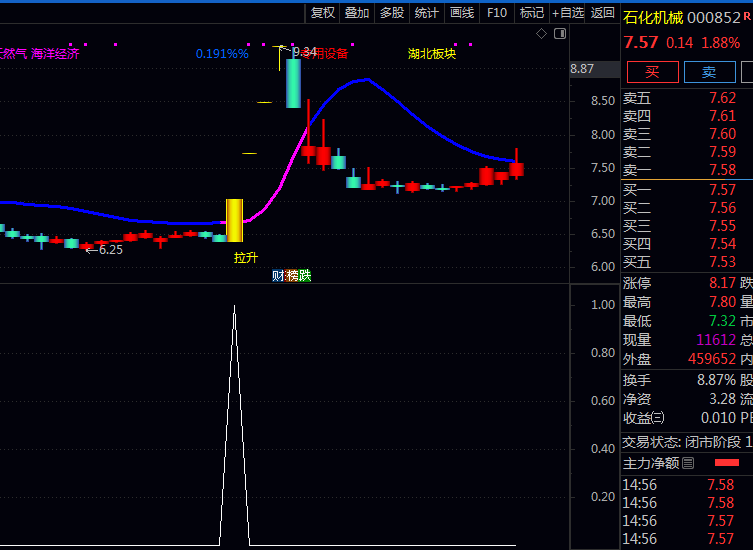Open the 多股 multi-stock view
753x550 pixels.
[x=392, y=13]
